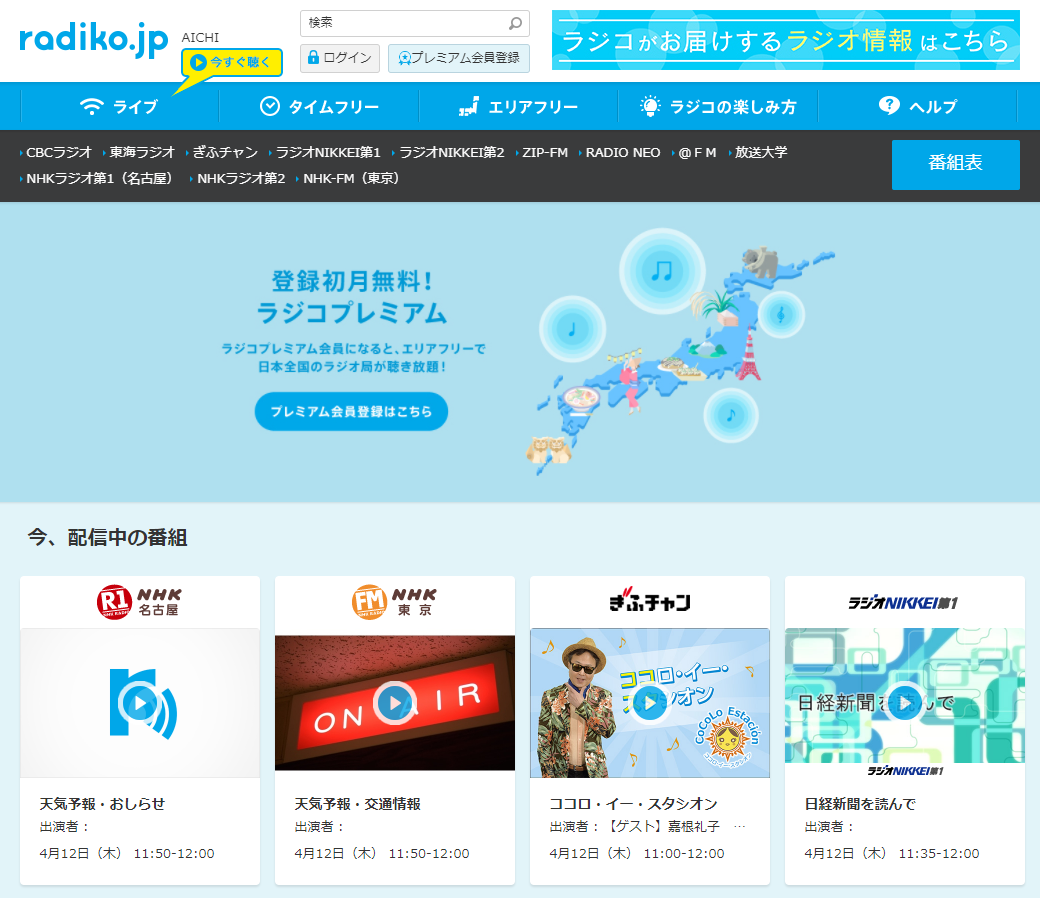Play the ココロ・イー・スタシオン program
The height and width of the screenshot is (898, 1040).
(649, 702)
